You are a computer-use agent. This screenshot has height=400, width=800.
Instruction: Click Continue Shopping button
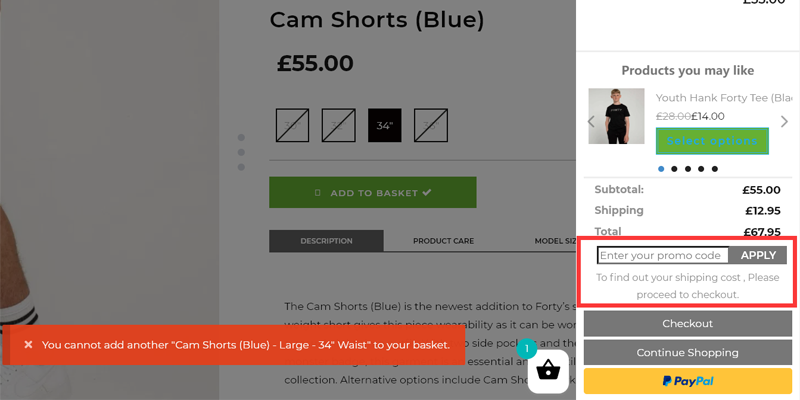coord(688,353)
